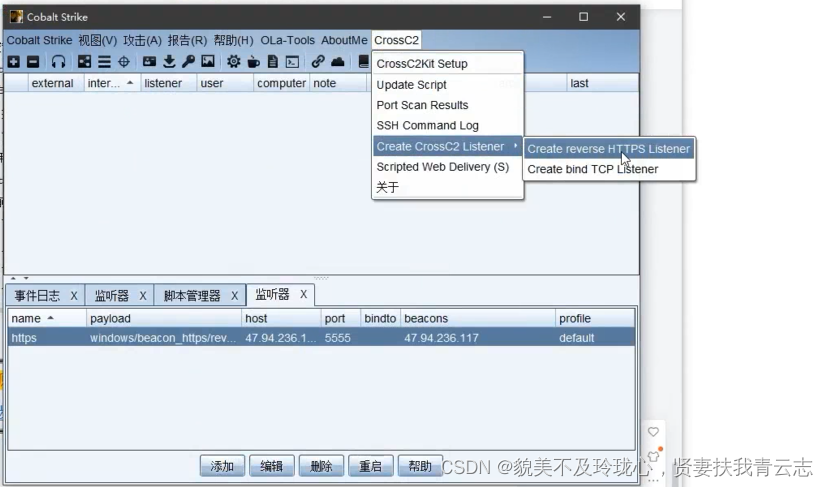
Task: Open the Cobalt Strike menu
Action: [39, 40]
